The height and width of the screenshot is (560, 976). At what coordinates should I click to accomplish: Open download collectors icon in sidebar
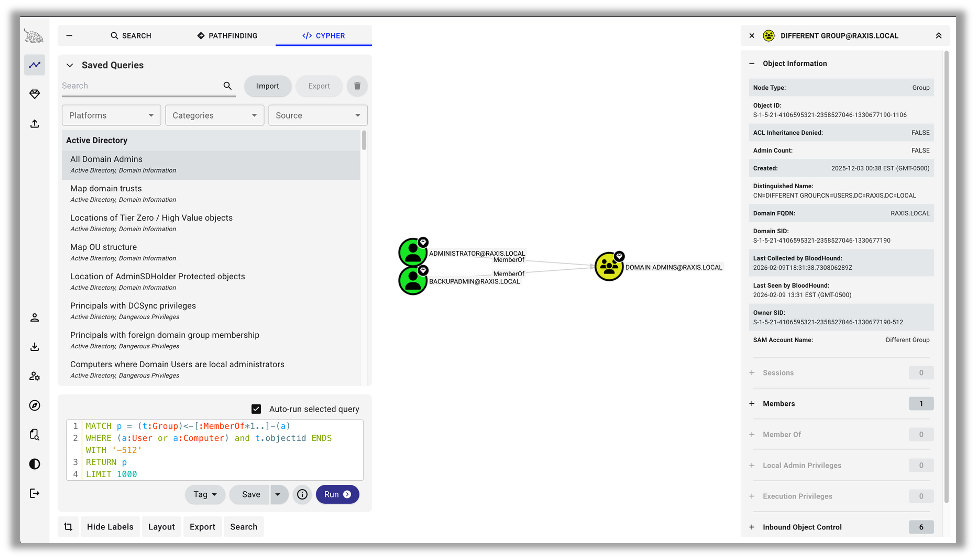click(x=35, y=347)
